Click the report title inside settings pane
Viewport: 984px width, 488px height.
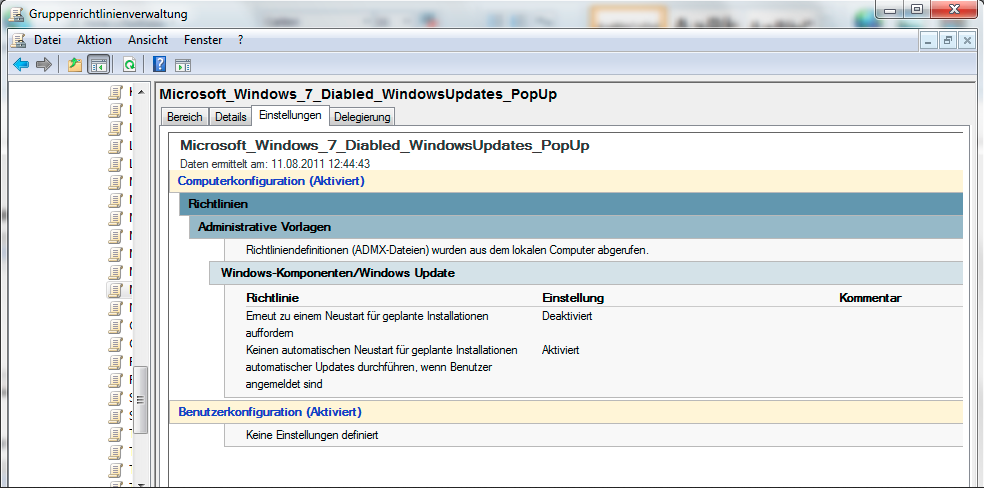(385, 145)
